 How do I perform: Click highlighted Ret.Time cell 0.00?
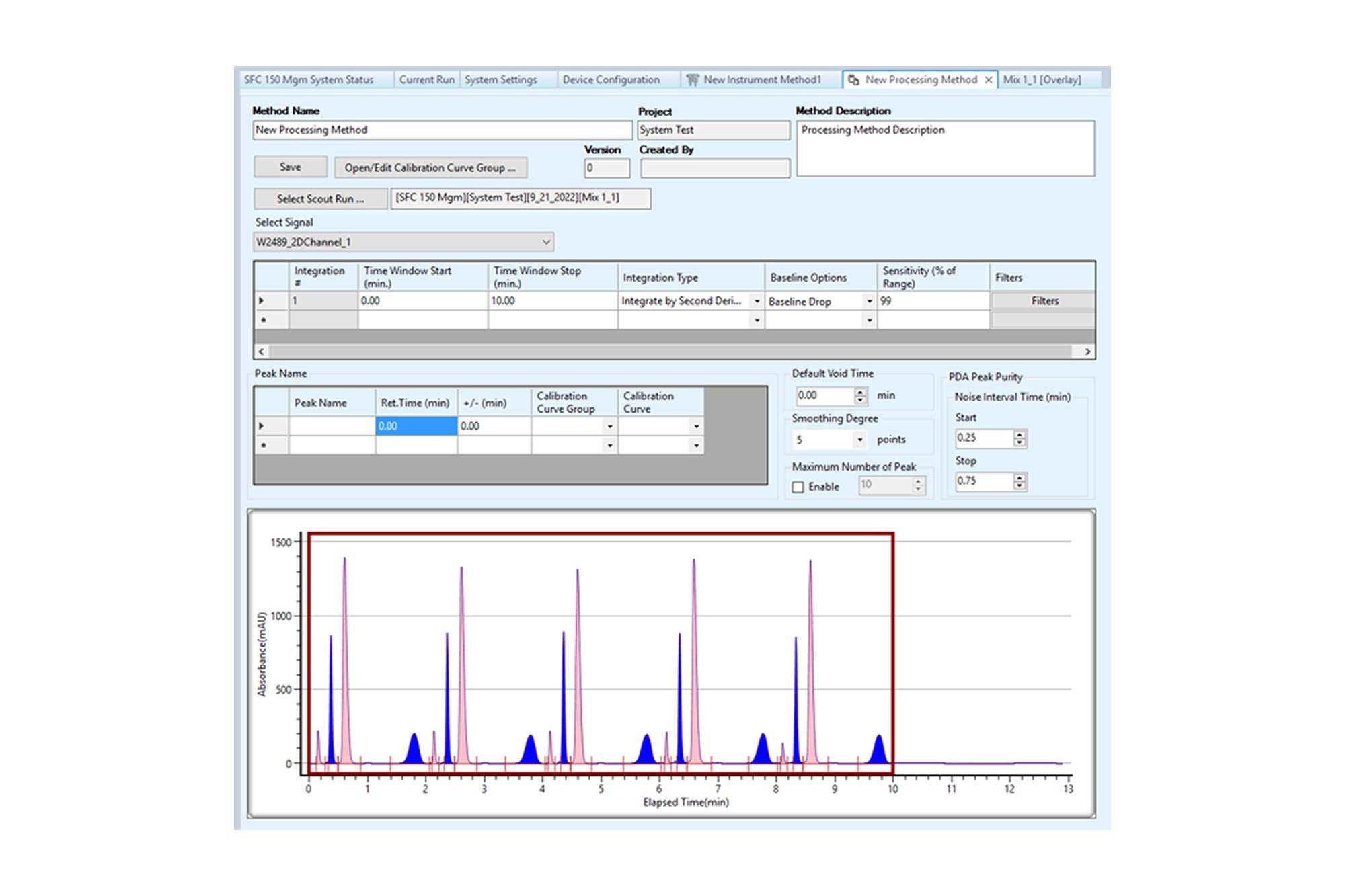coord(416,426)
